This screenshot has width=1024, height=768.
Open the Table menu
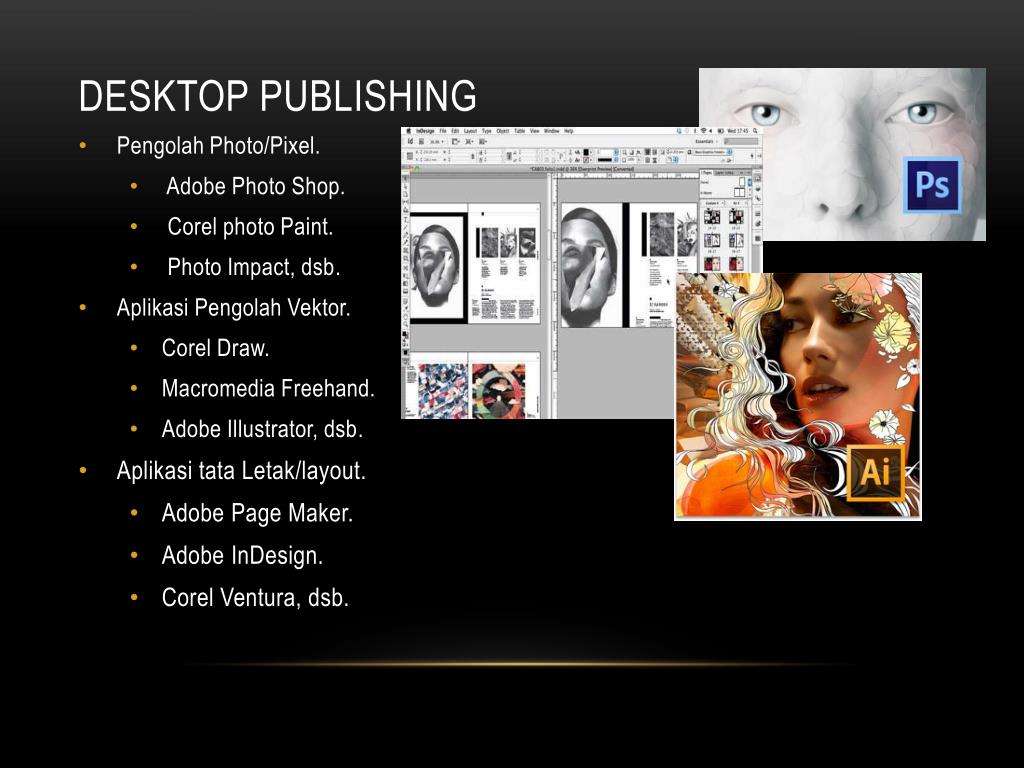(x=520, y=131)
